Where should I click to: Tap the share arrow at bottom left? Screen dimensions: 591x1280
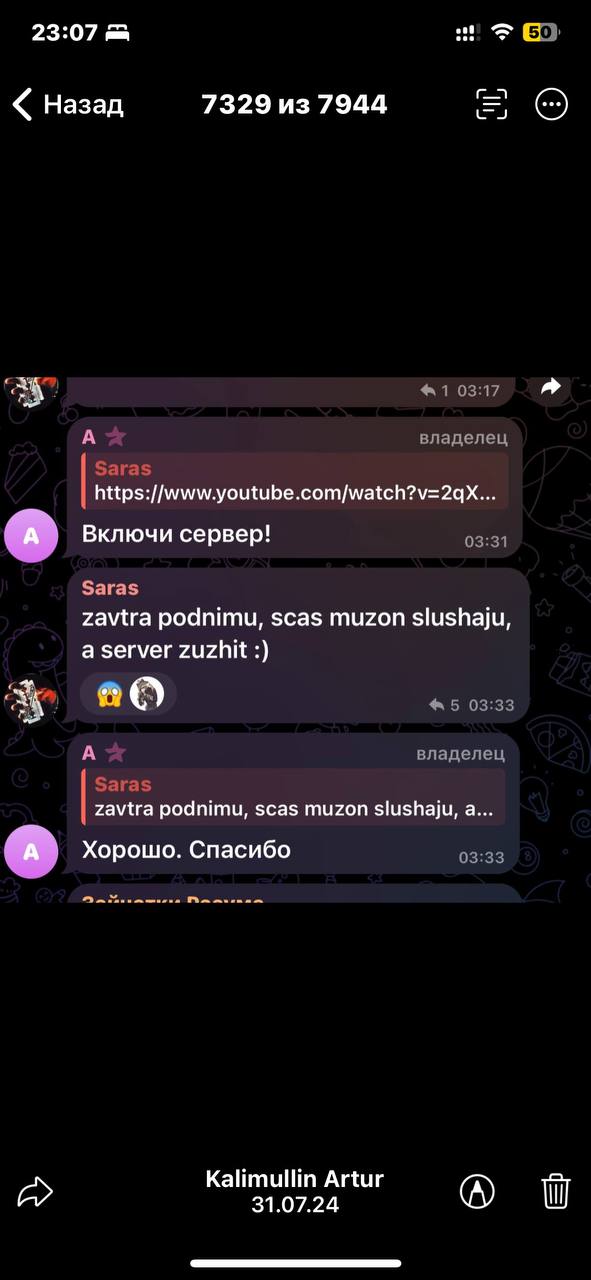(x=35, y=1191)
